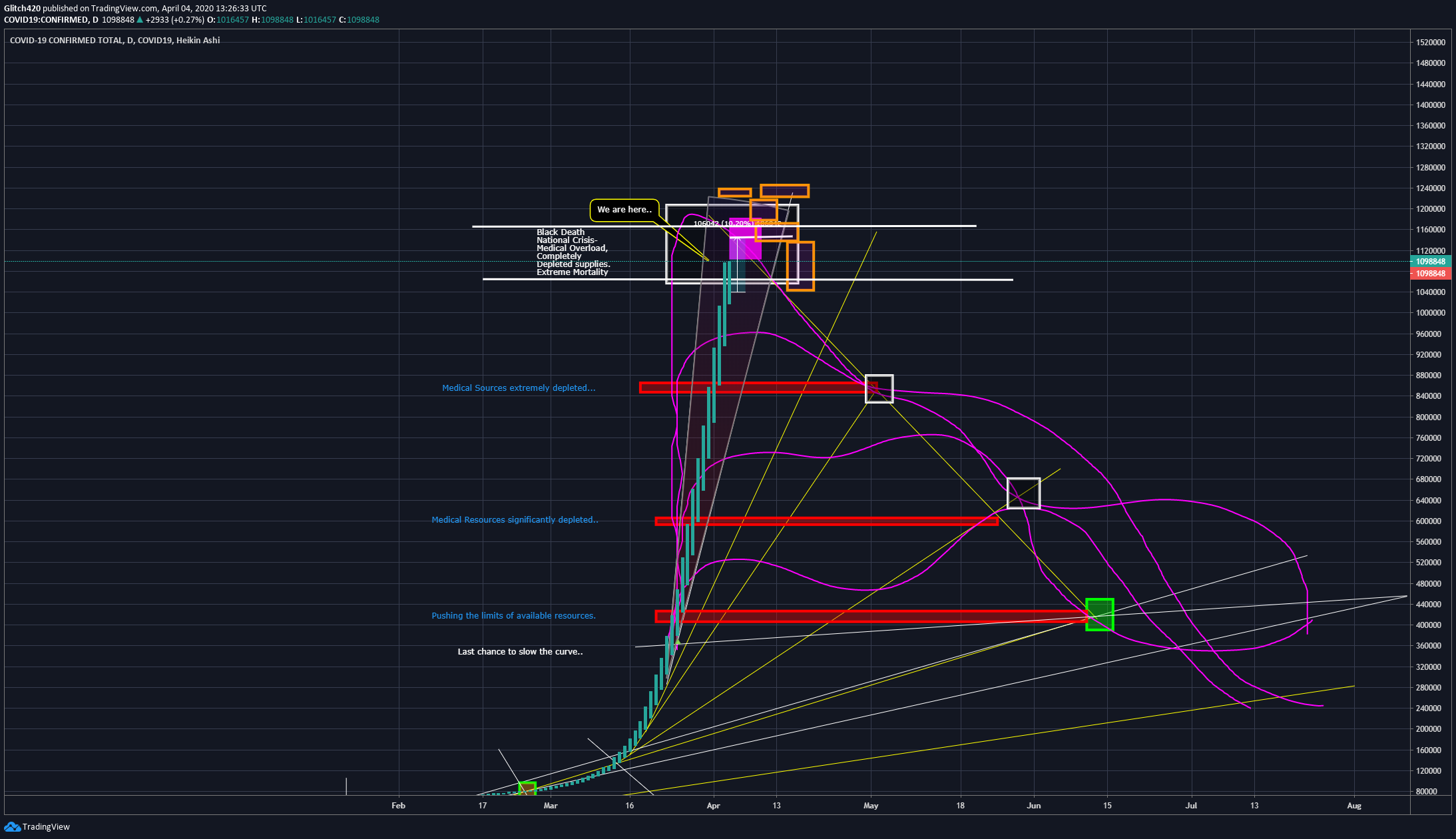Select the small green square near late February
Viewport: 1456px width, 839px height.
(x=527, y=789)
